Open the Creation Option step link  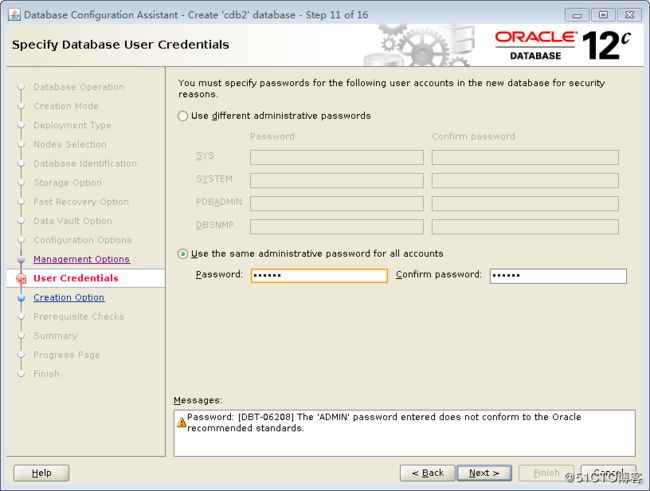pyautogui.click(x=69, y=297)
